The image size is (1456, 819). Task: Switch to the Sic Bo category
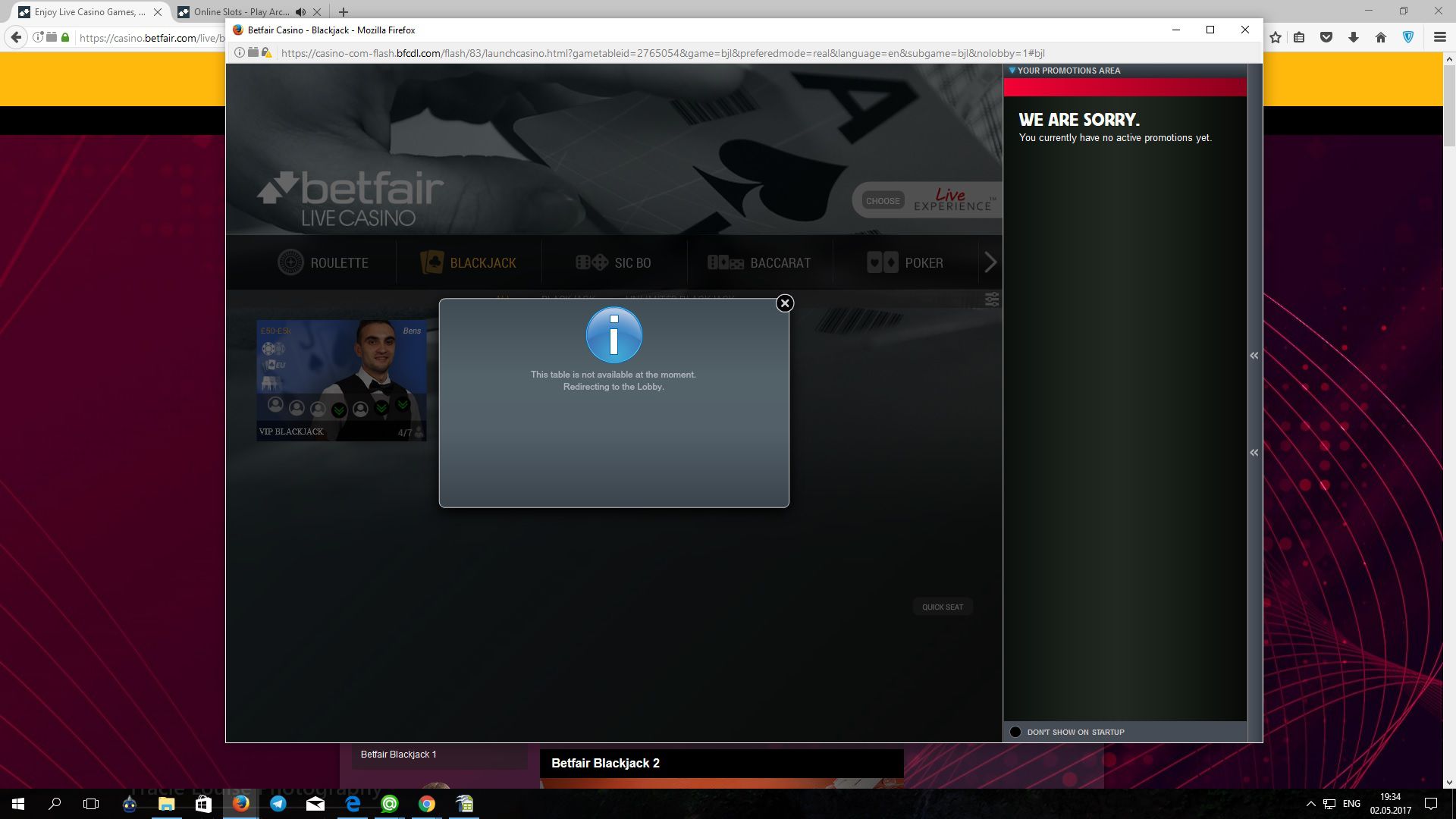click(x=613, y=262)
